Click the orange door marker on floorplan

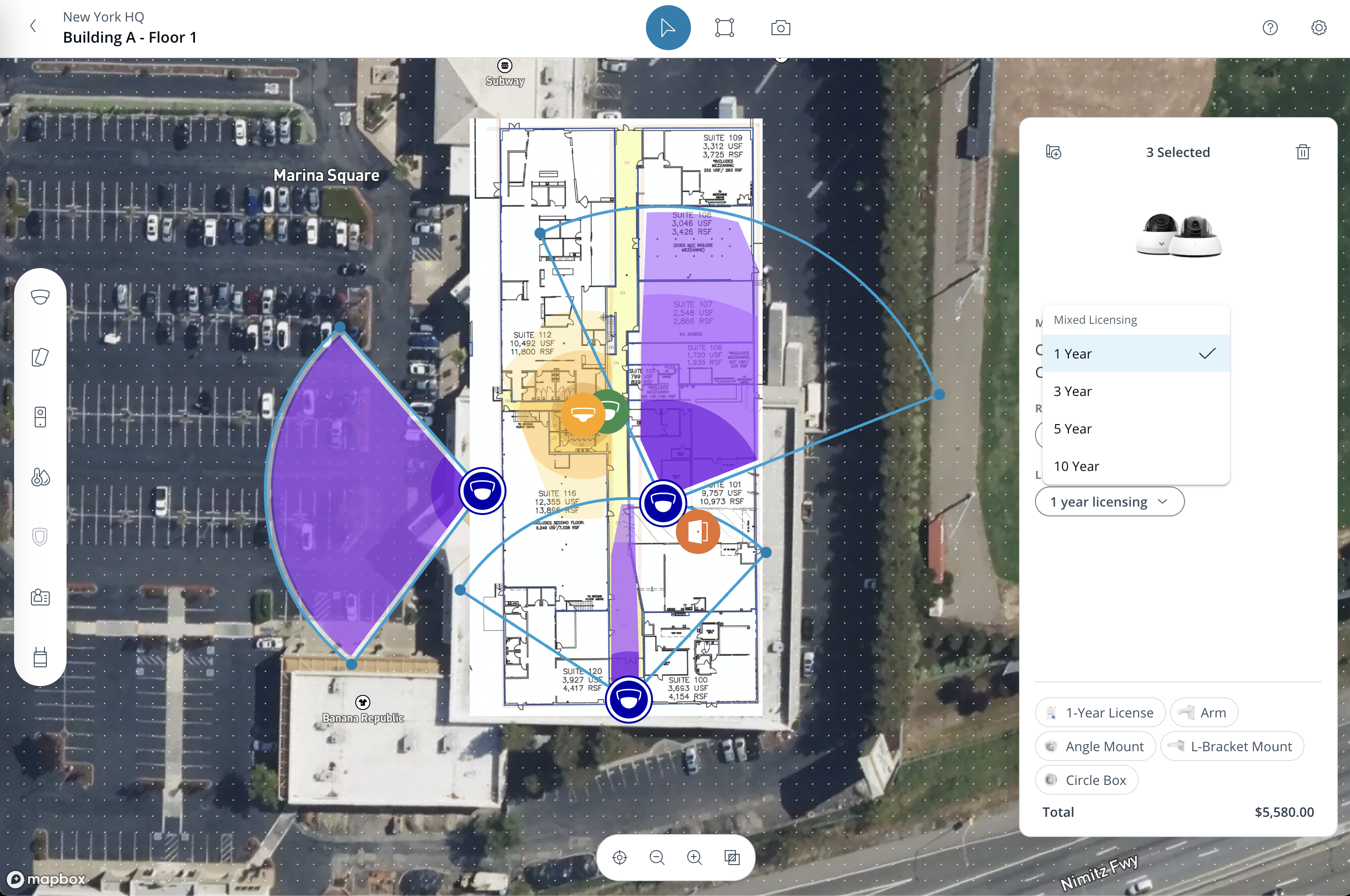pos(698,532)
